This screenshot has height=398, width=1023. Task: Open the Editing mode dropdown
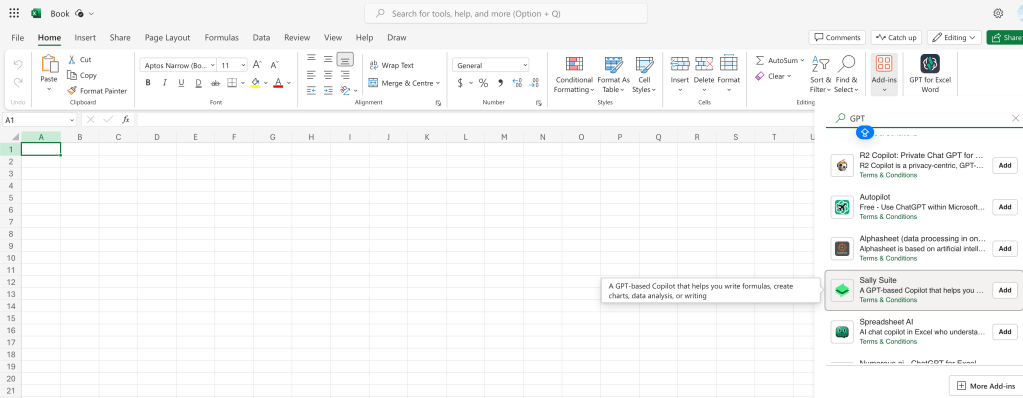pos(954,37)
